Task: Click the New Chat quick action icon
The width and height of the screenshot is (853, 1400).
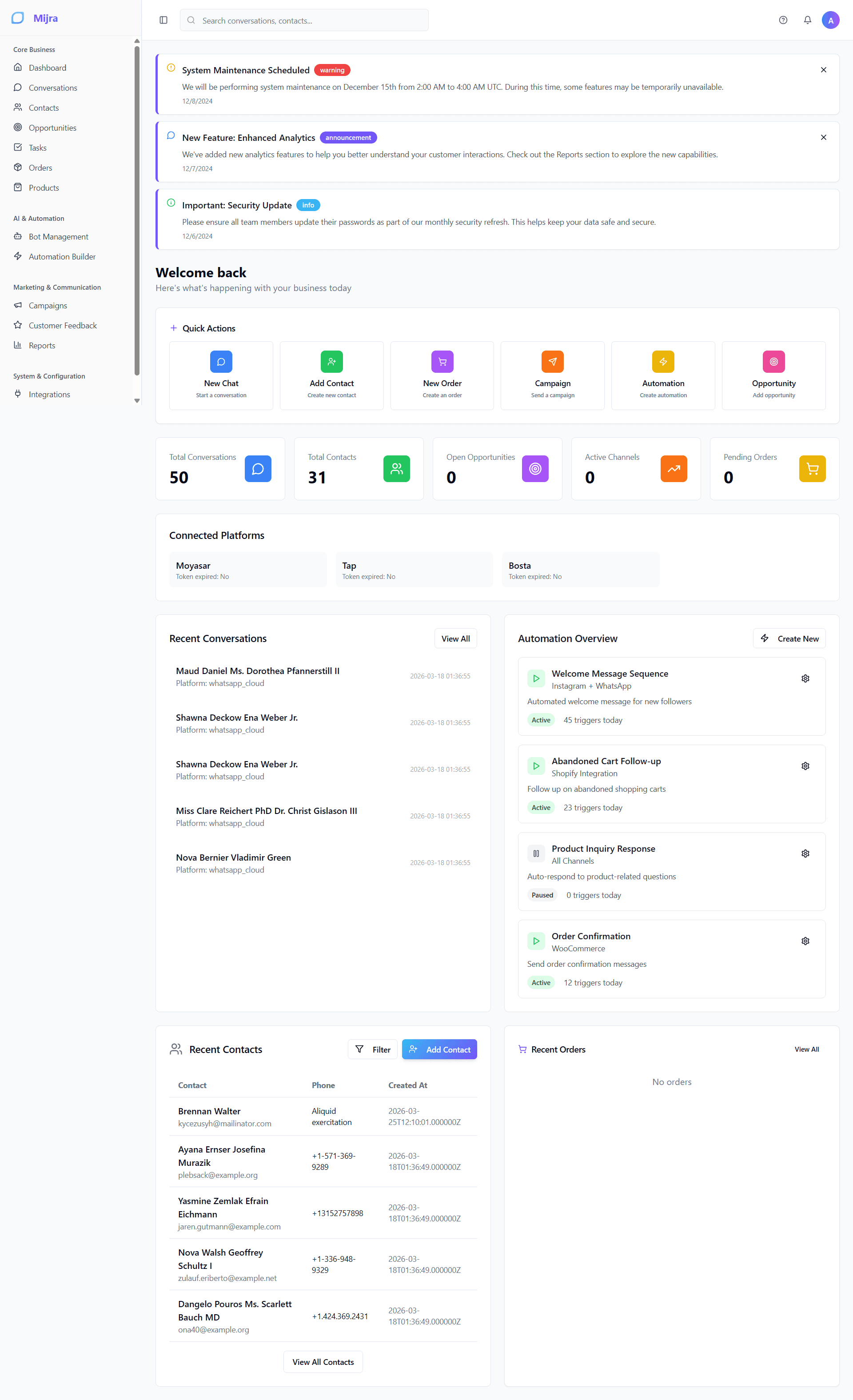Action: click(221, 362)
